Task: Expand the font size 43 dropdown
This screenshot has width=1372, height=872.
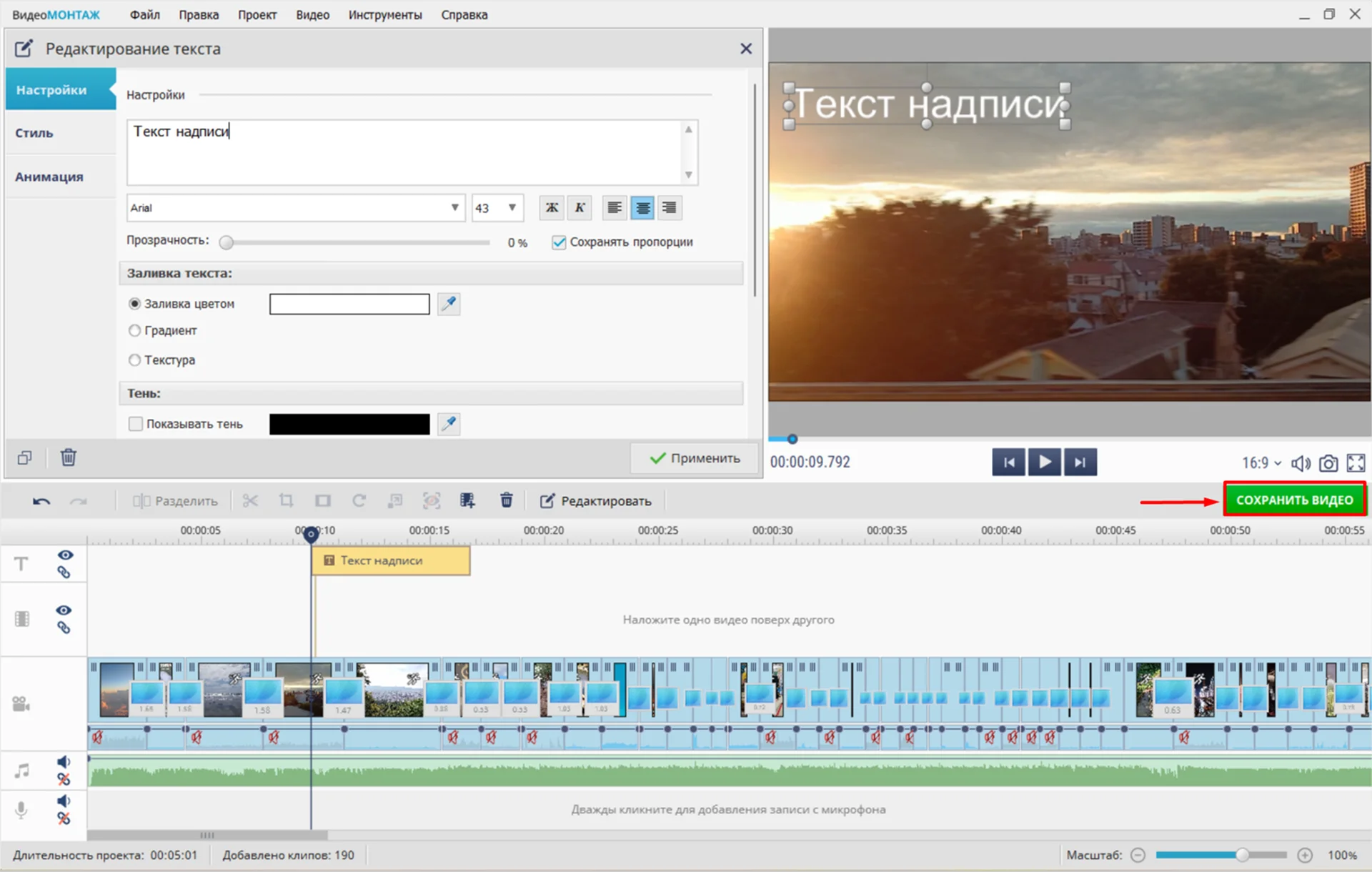Action: pos(512,208)
